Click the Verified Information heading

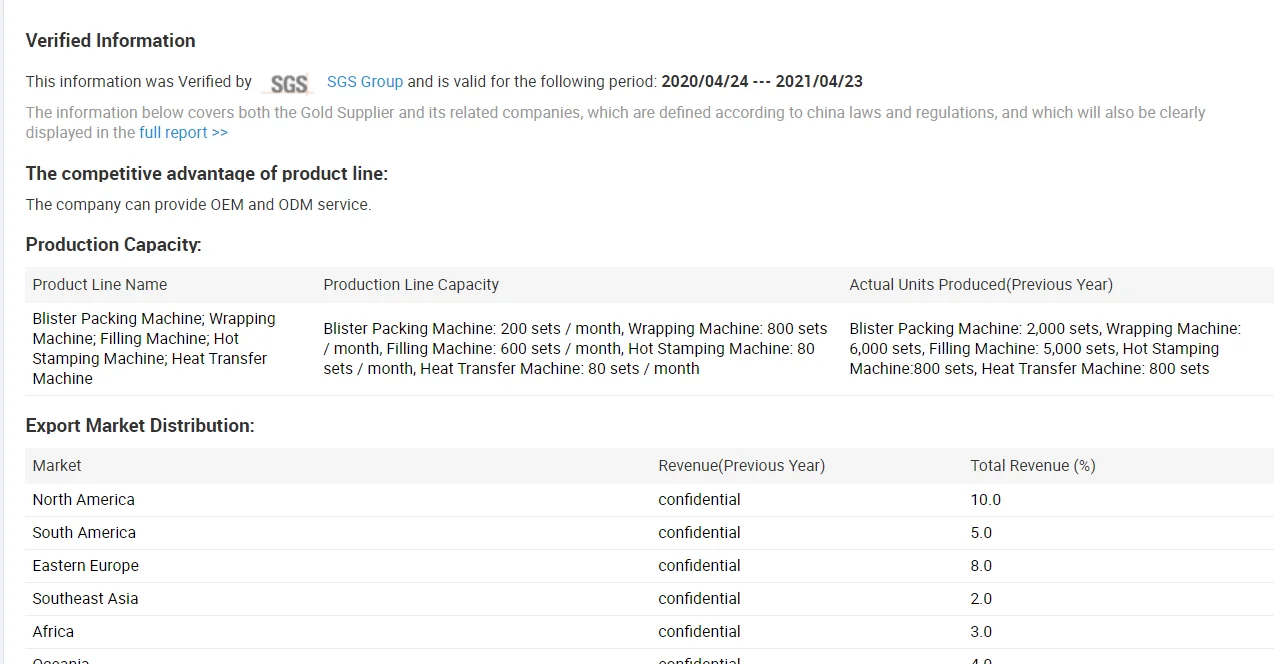coord(110,41)
